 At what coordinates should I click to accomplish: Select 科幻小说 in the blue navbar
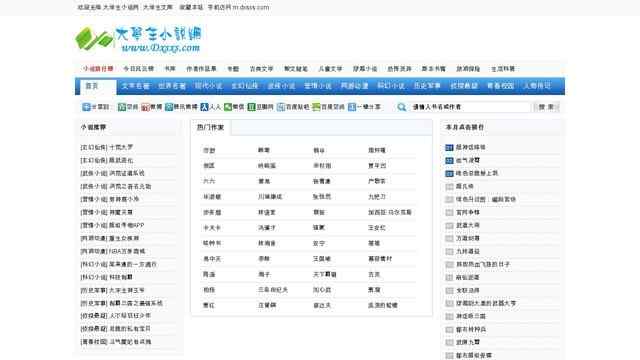(x=391, y=86)
